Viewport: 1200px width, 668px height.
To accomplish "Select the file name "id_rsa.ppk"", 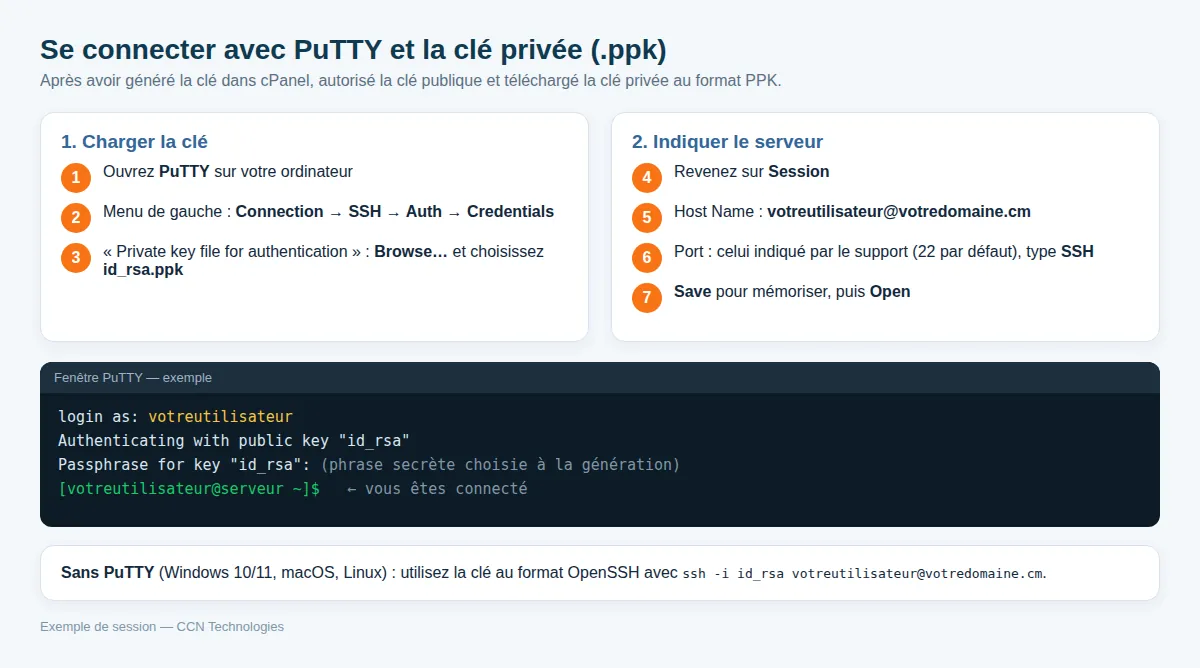I will pos(143,270).
